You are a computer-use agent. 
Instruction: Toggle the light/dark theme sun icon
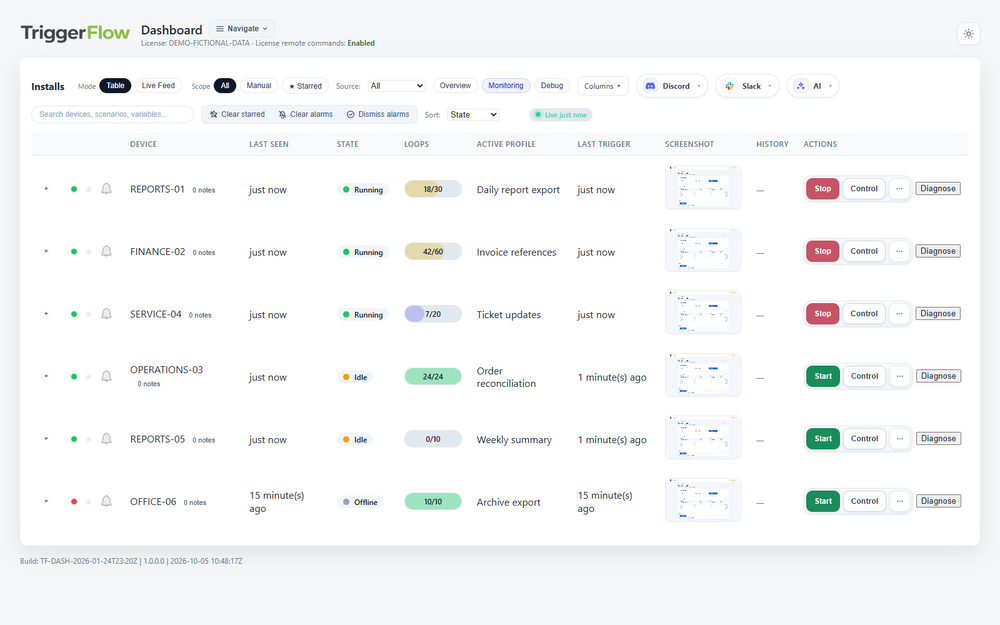[x=968, y=34]
